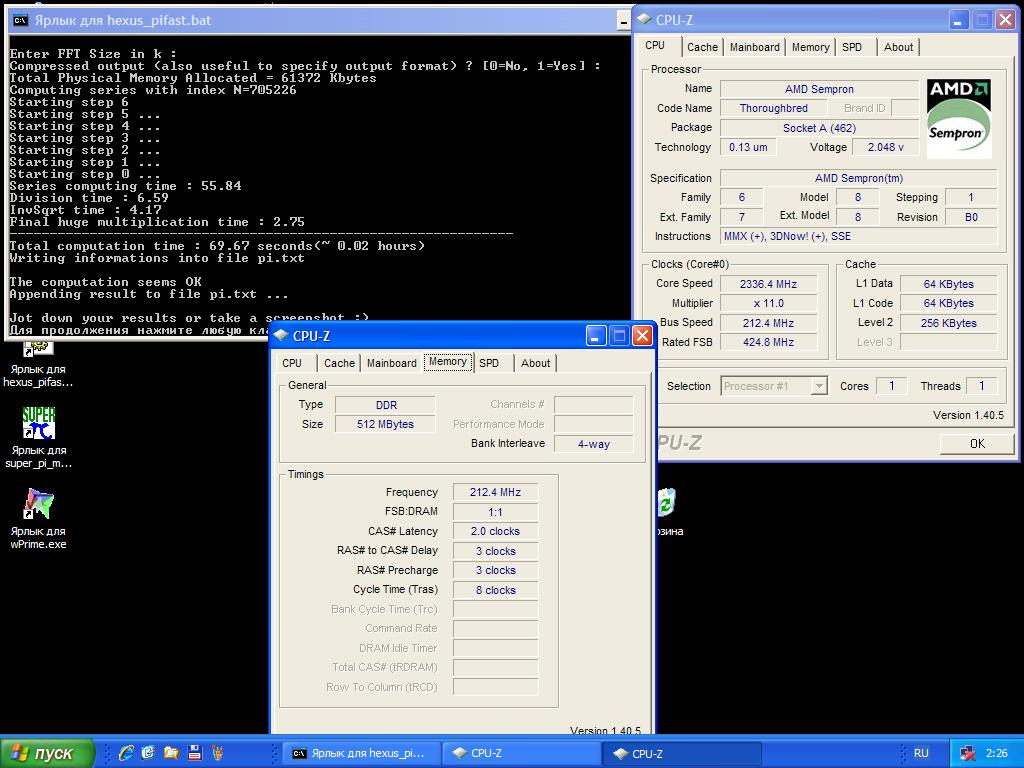Open Mainboard tab in memory window
The width and height of the screenshot is (1024, 768).
(x=391, y=363)
